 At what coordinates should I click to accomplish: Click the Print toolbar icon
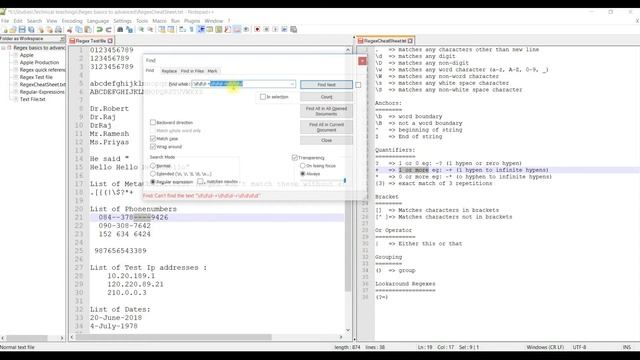pyautogui.click(x=58, y=29)
